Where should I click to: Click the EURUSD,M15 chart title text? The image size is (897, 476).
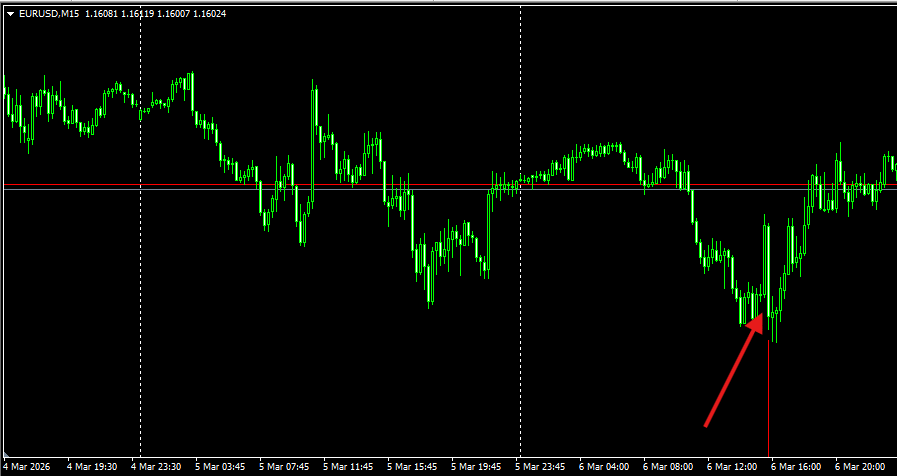[x=49, y=14]
